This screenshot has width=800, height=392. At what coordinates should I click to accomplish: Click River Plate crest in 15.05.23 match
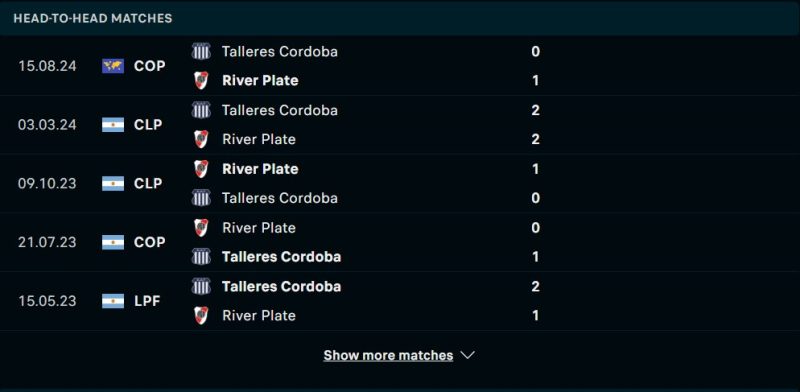pyautogui.click(x=201, y=315)
